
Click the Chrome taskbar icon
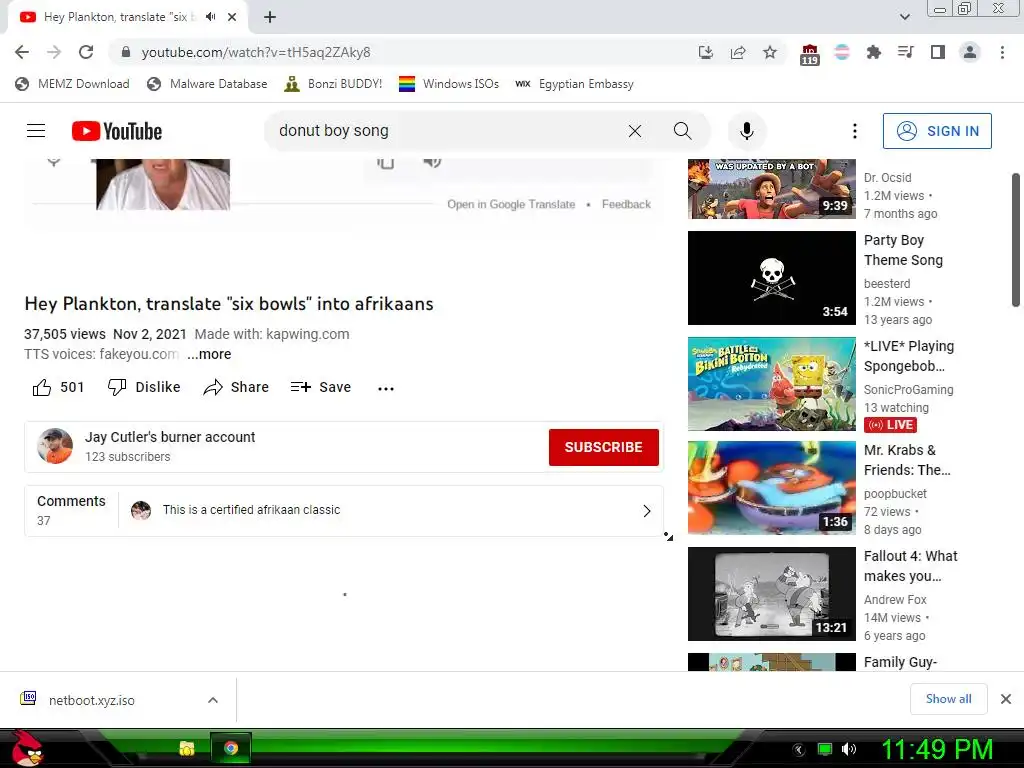231,748
